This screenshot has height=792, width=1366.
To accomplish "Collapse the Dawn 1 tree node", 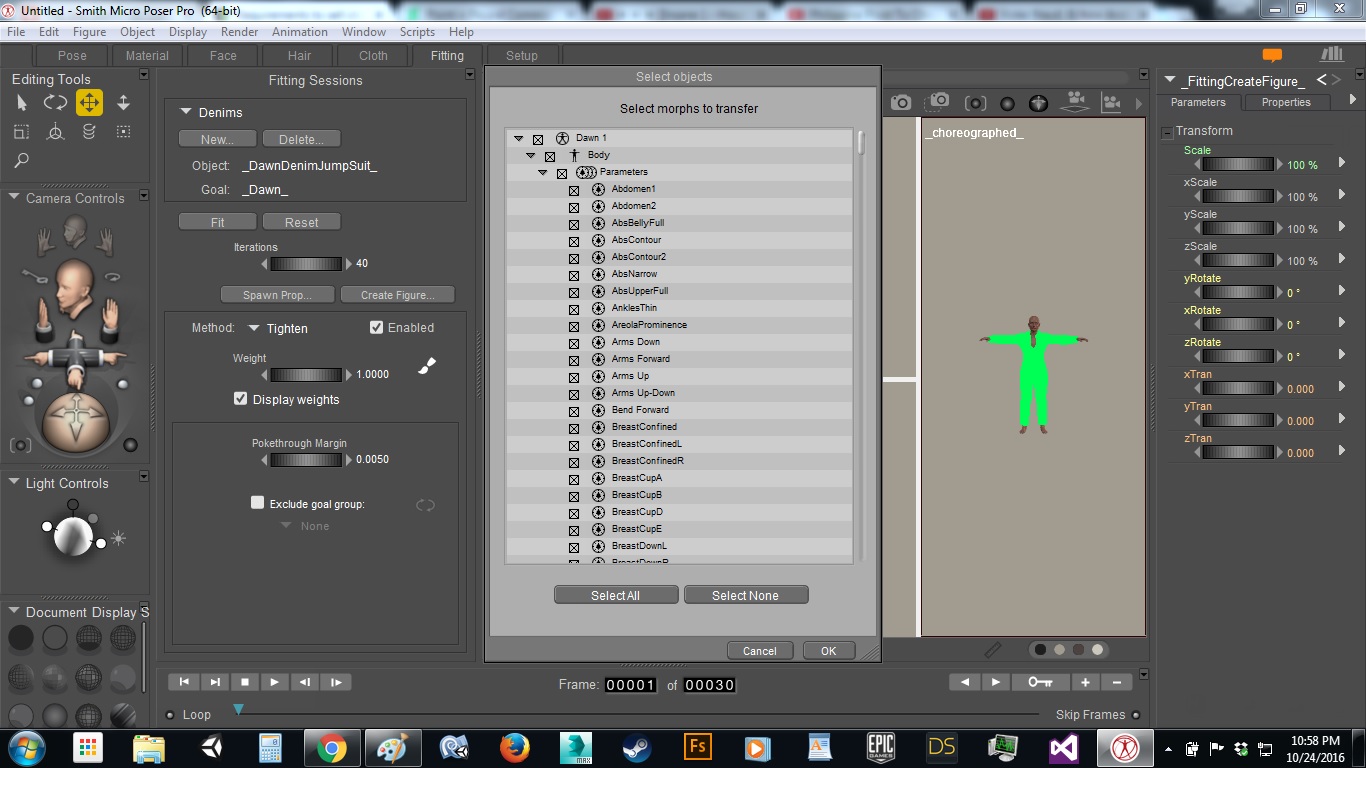I will point(519,139).
